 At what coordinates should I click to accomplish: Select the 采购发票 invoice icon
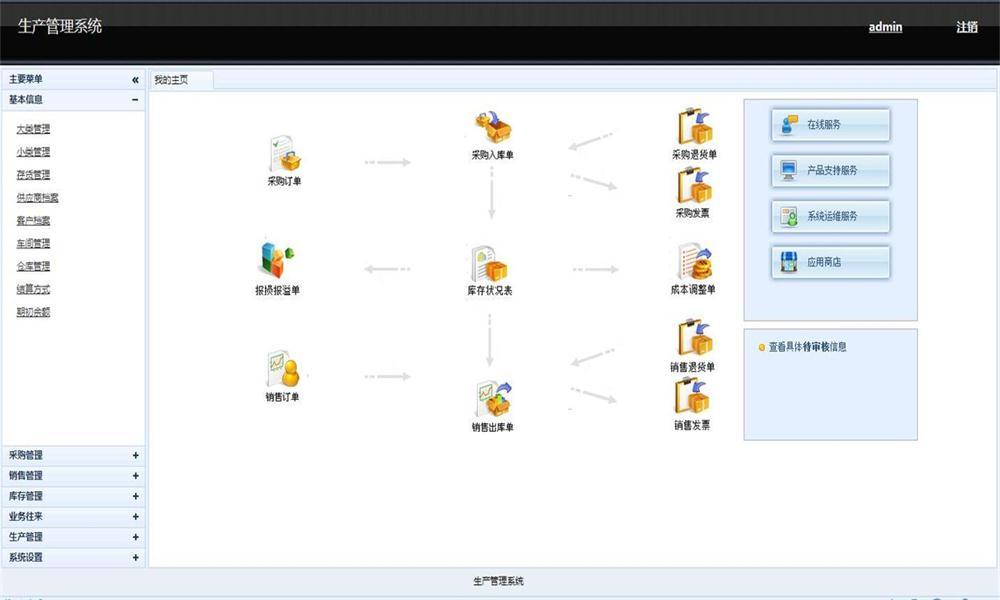pyautogui.click(x=694, y=185)
